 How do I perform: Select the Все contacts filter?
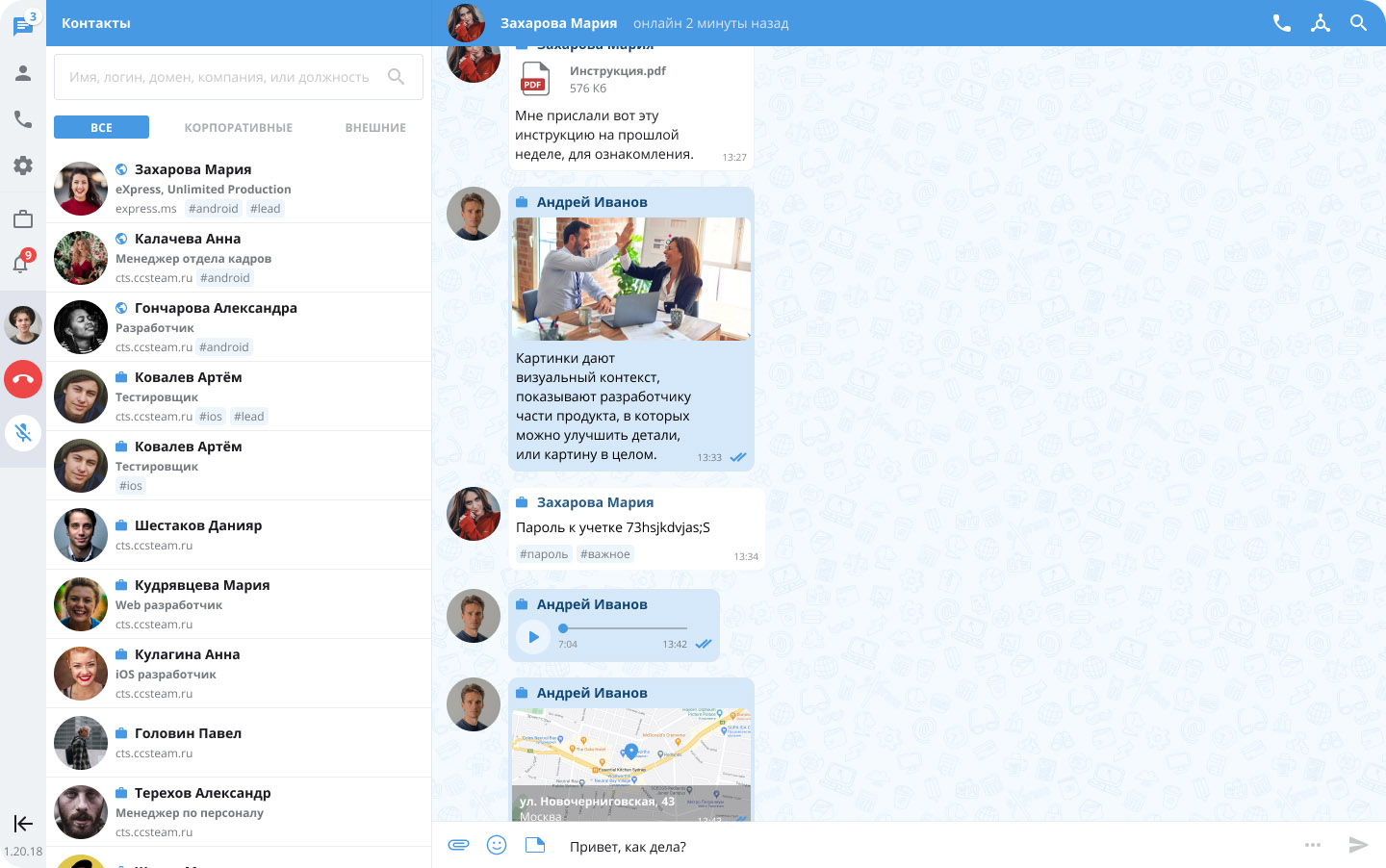(x=101, y=127)
